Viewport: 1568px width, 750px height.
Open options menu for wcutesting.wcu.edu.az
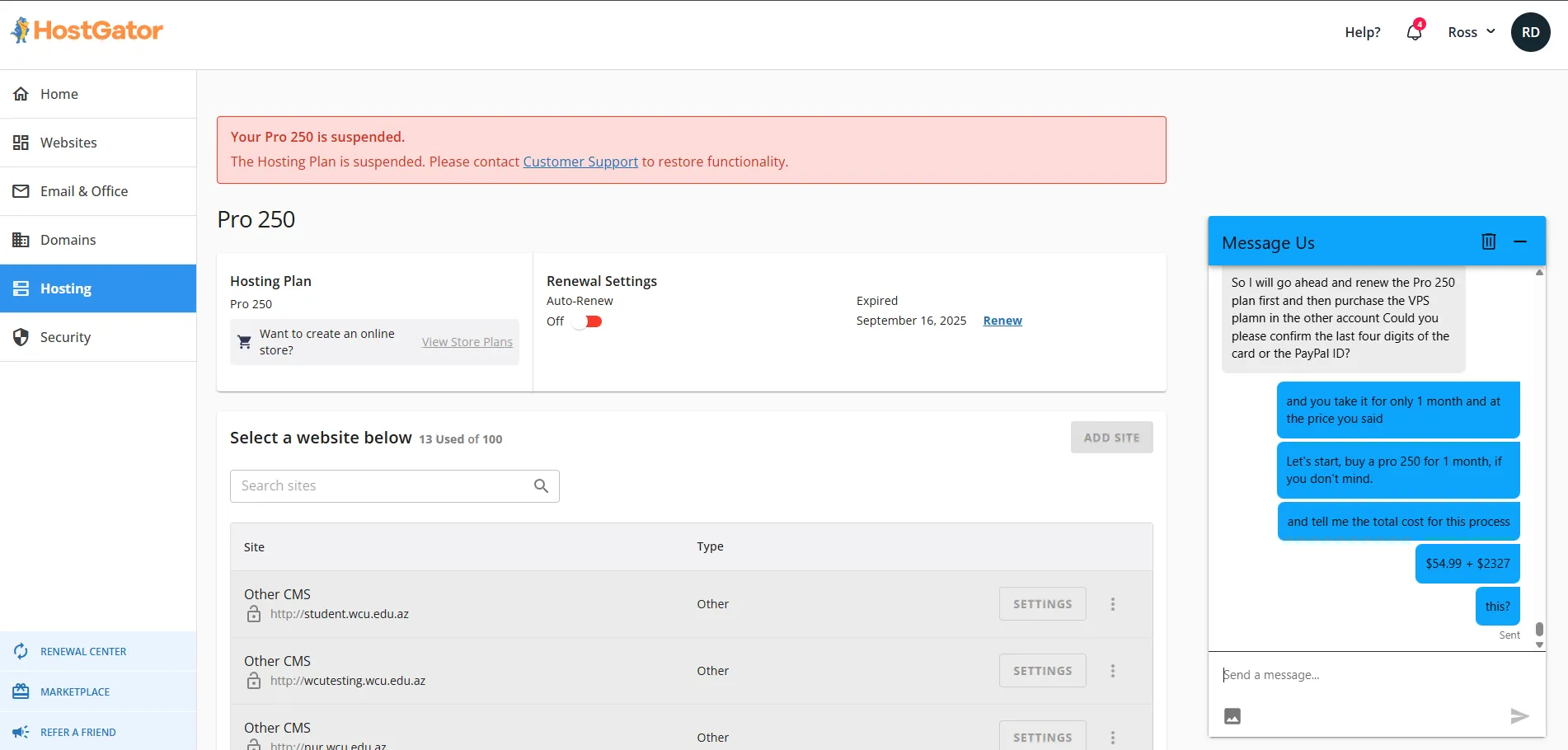1112,671
